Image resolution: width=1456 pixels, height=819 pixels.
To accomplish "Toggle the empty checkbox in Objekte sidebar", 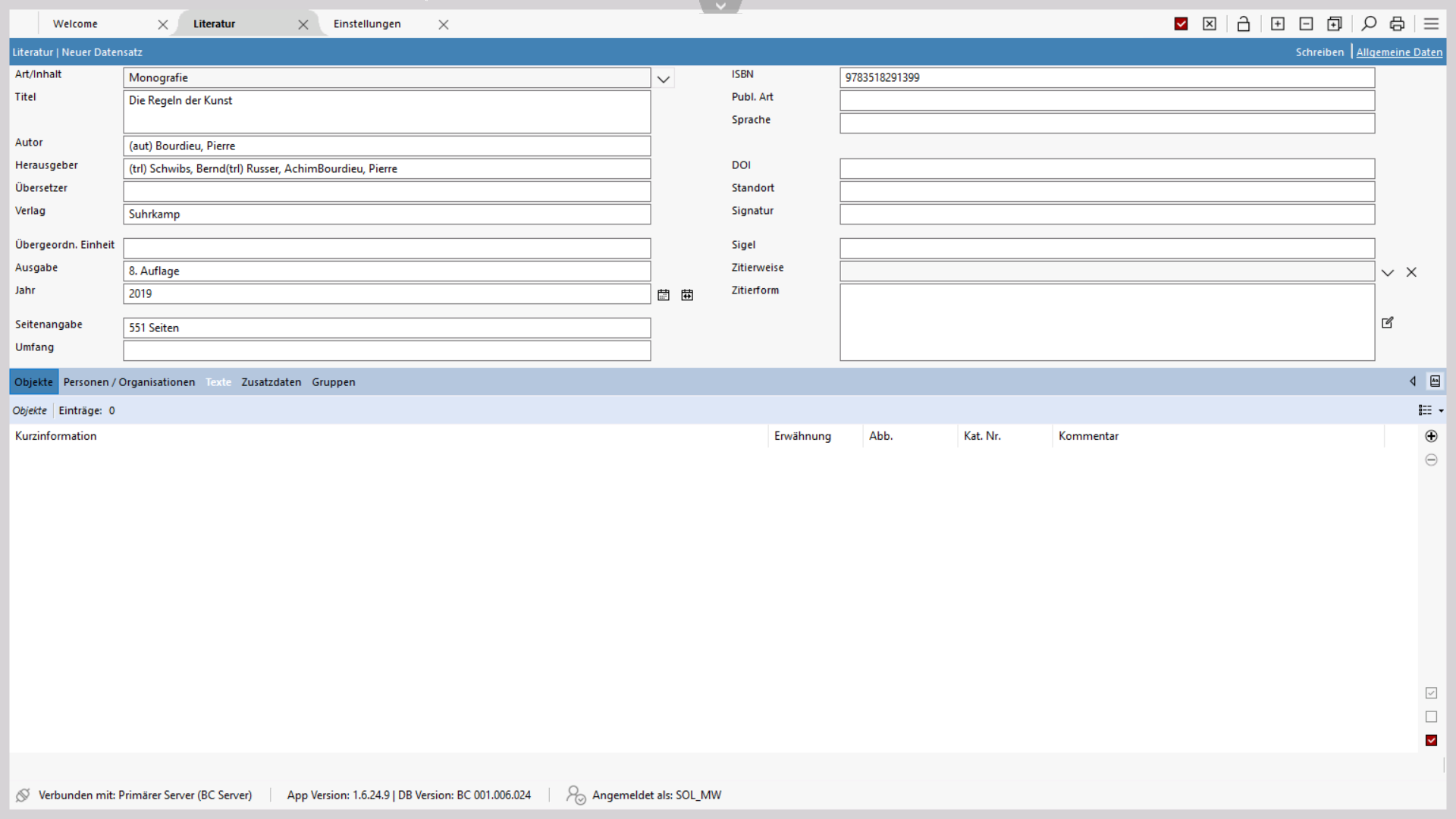I will [1431, 717].
